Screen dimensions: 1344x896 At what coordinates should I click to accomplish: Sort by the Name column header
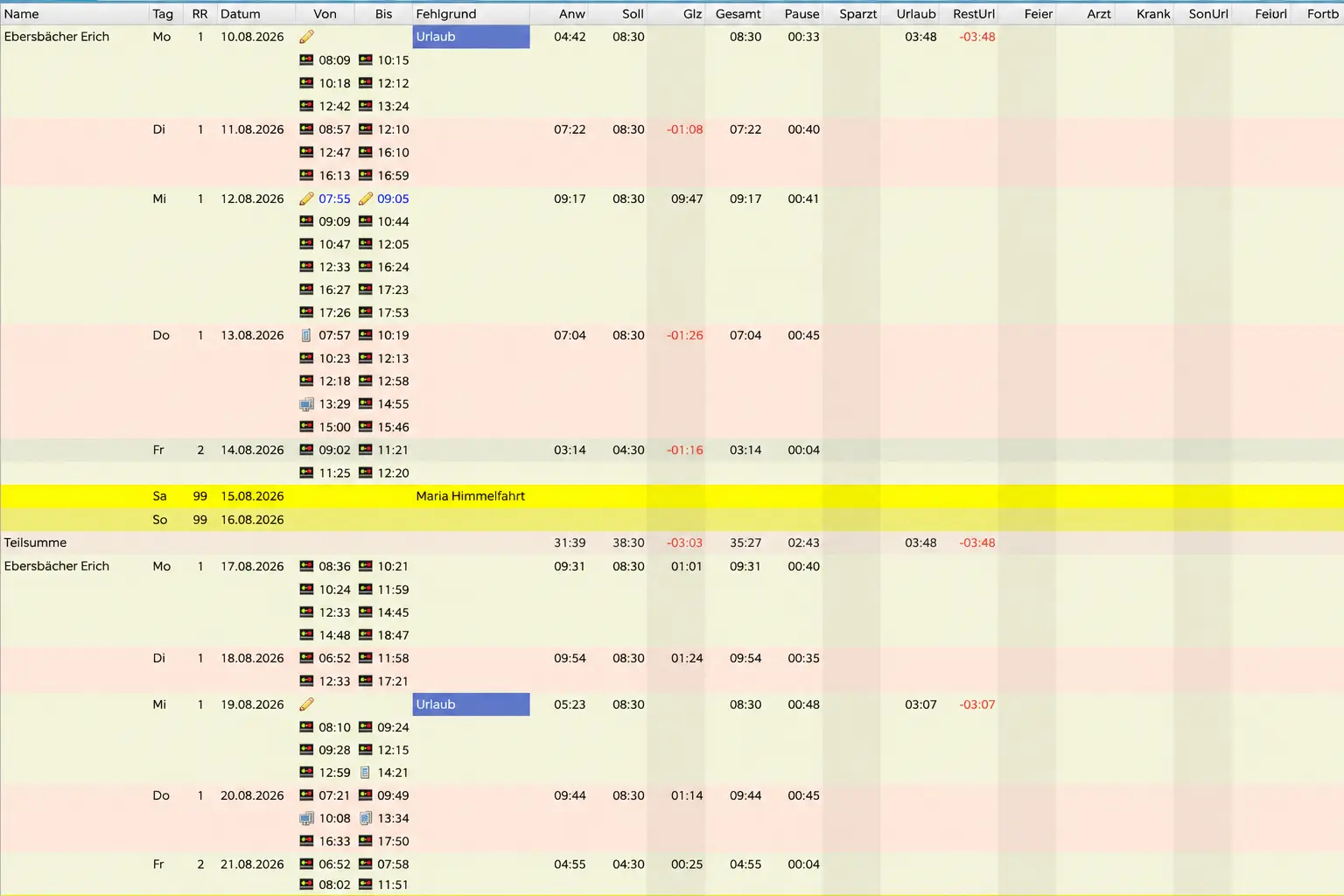[74, 14]
